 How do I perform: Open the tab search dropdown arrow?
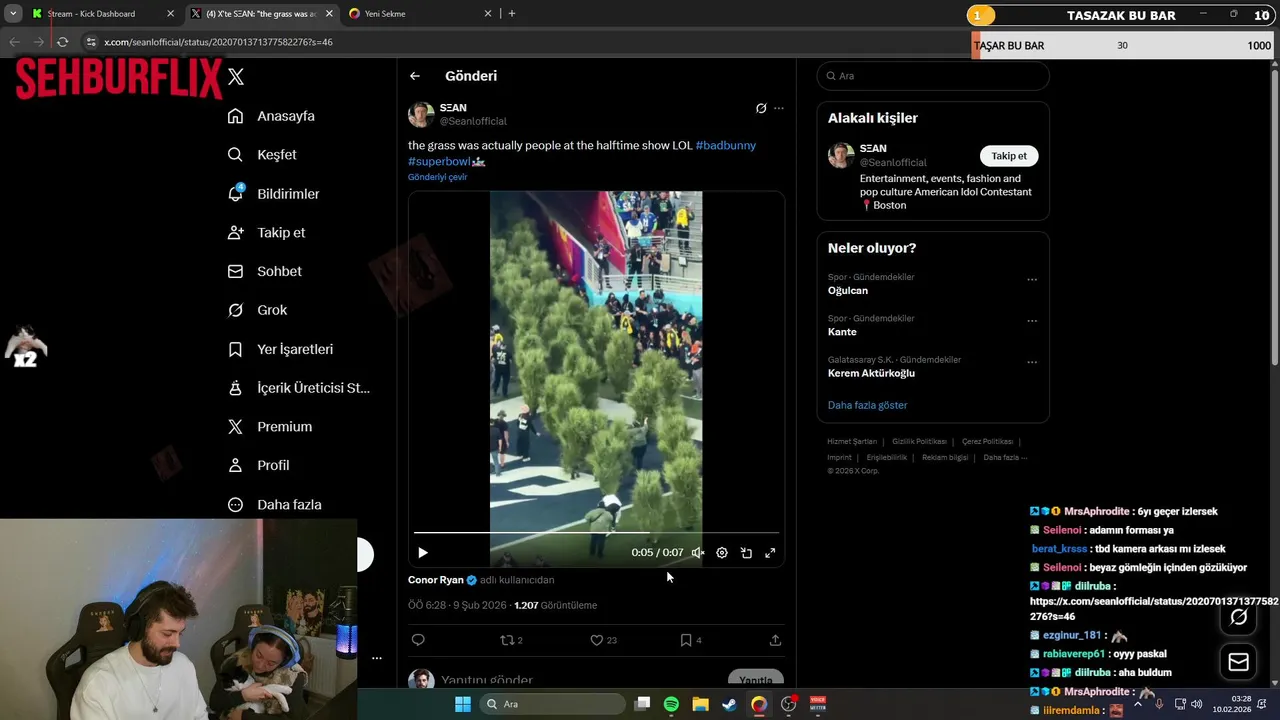tap(13, 14)
